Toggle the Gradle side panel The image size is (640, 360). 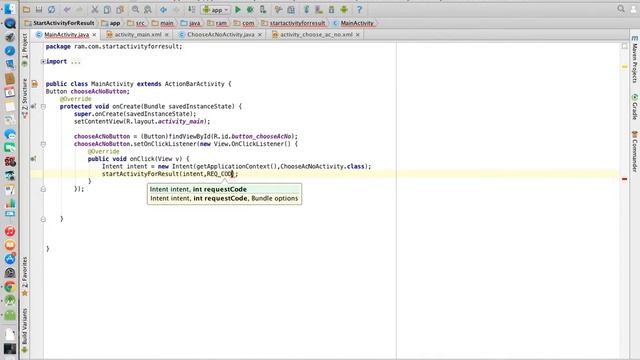click(x=635, y=107)
